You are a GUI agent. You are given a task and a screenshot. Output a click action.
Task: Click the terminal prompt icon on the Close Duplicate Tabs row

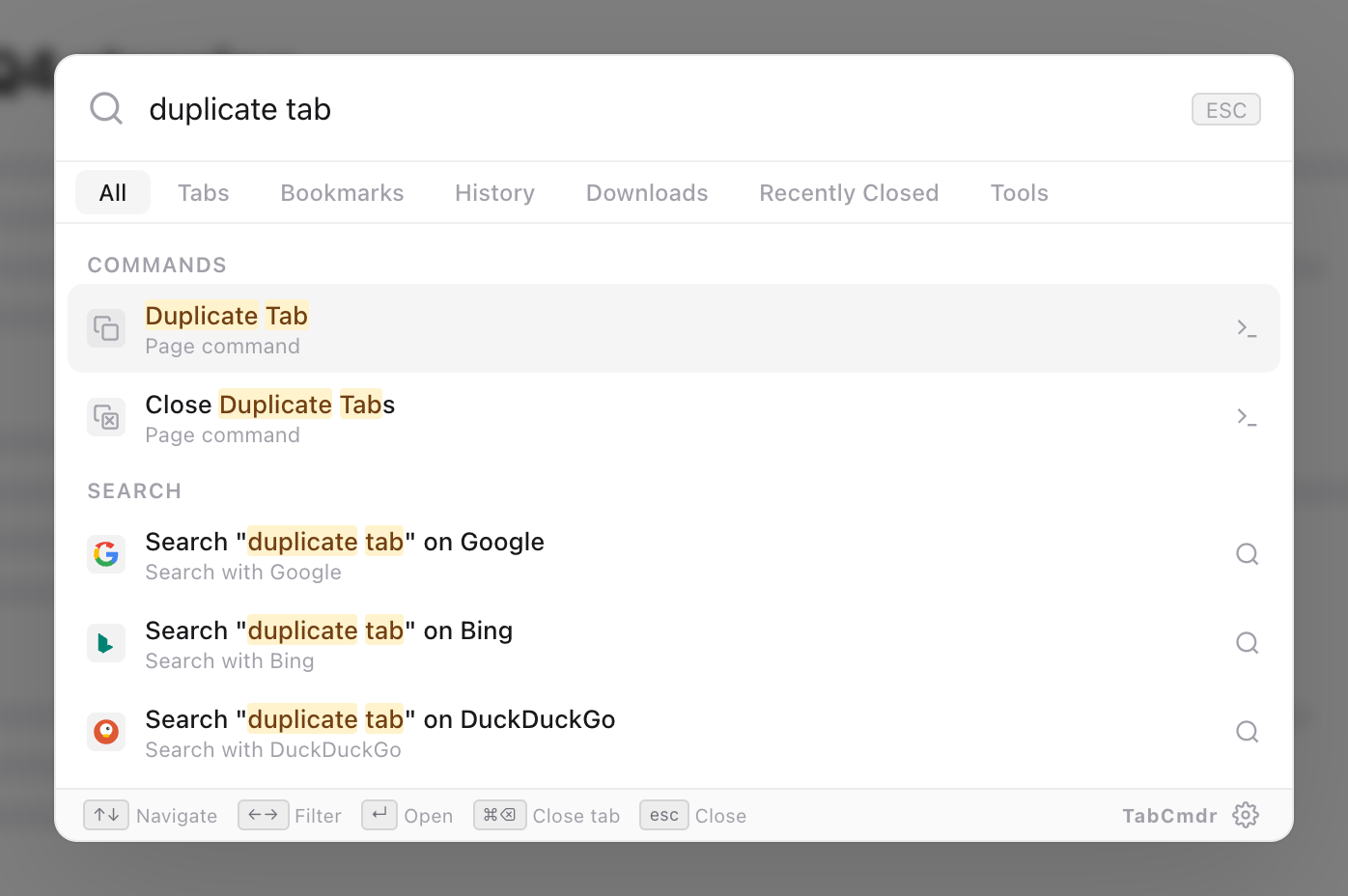(x=1247, y=417)
